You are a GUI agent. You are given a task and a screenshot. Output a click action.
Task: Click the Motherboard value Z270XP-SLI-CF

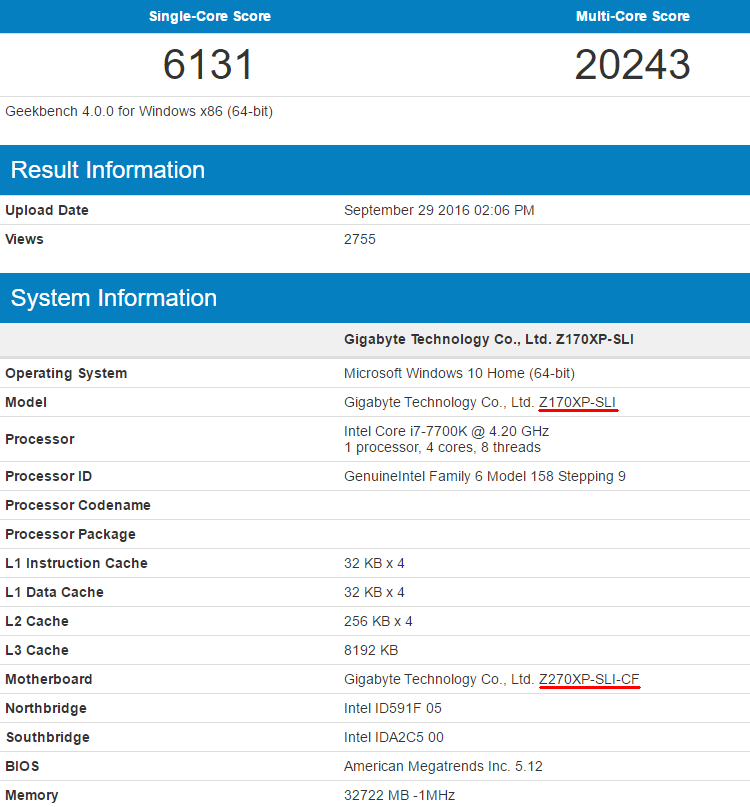(492, 679)
